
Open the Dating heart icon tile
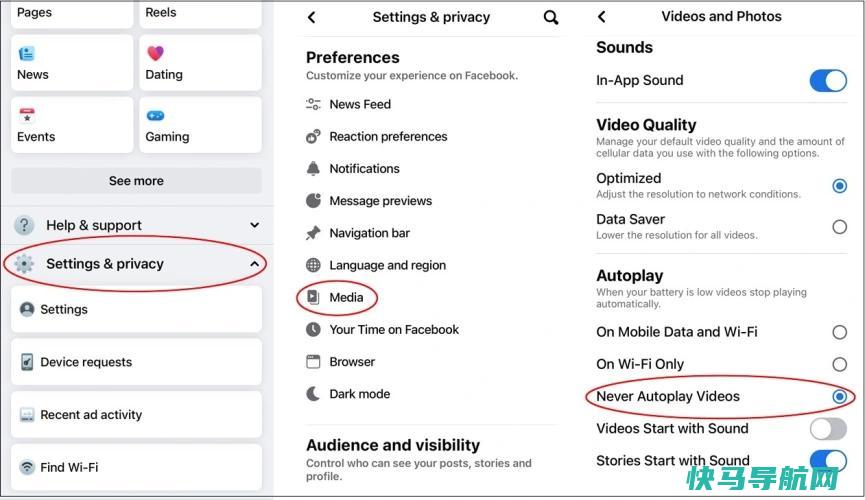[x=200, y=62]
